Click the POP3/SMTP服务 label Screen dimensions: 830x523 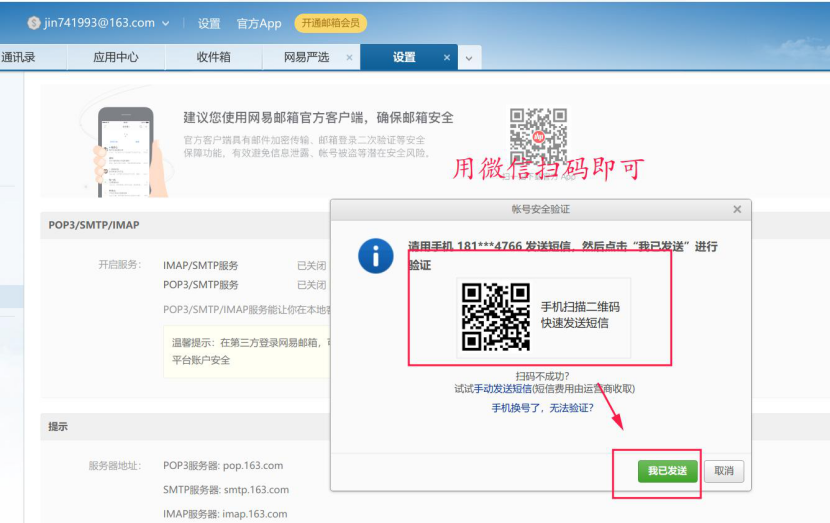coord(201,285)
